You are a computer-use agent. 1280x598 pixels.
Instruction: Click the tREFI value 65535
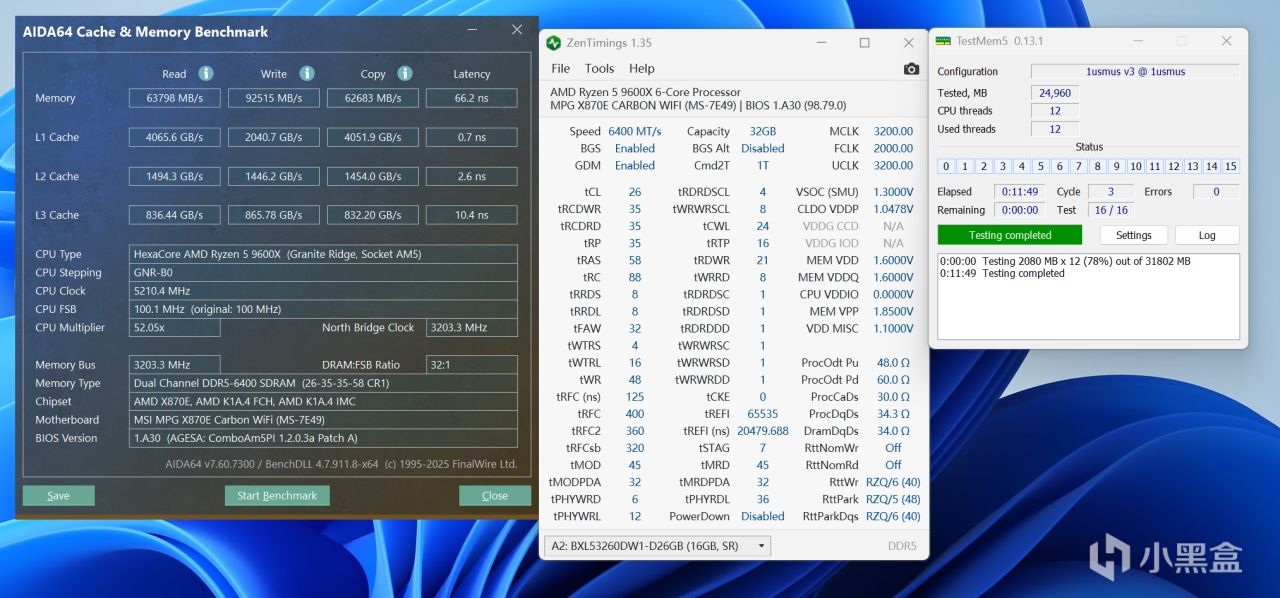[762, 414]
